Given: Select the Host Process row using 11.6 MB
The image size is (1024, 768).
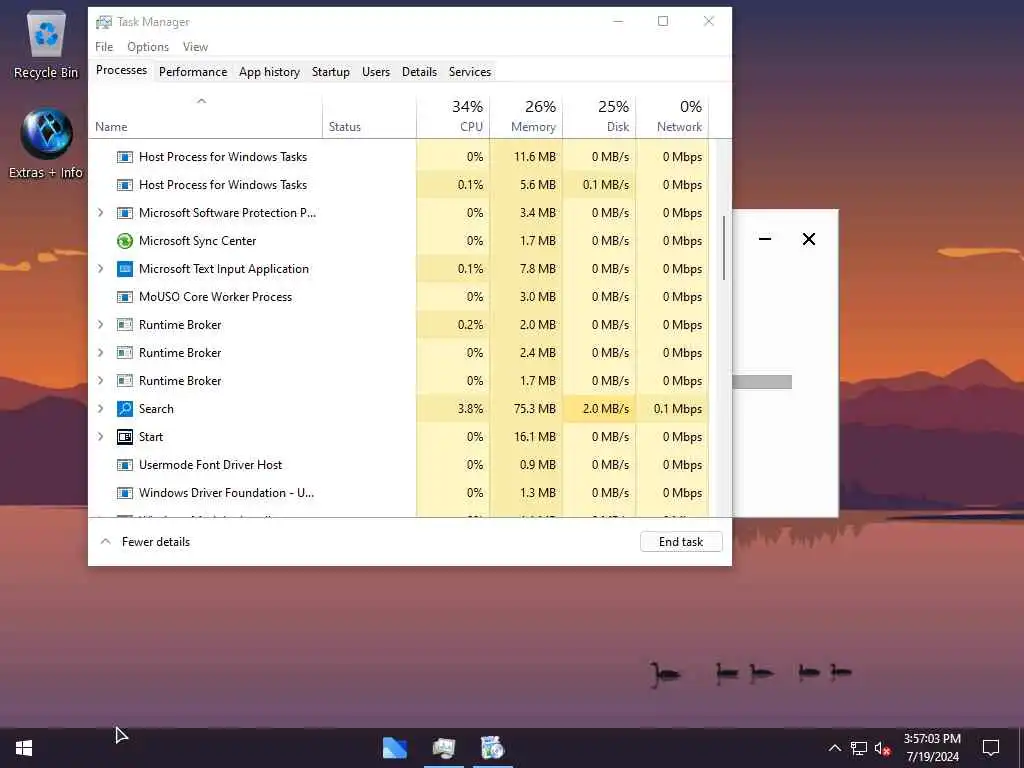Looking at the screenshot, I should tap(398, 157).
